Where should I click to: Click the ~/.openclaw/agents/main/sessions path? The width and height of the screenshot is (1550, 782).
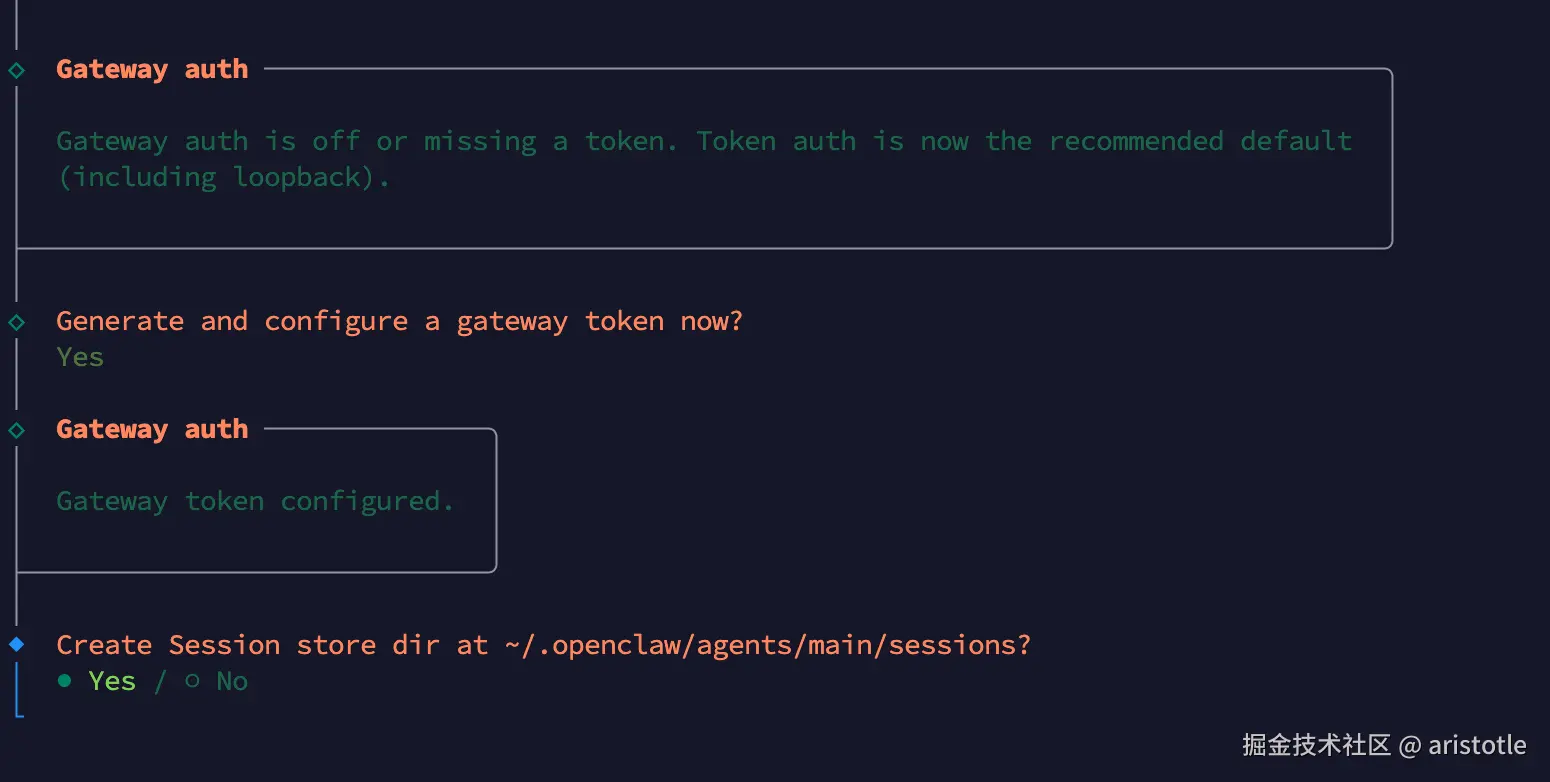coord(767,645)
